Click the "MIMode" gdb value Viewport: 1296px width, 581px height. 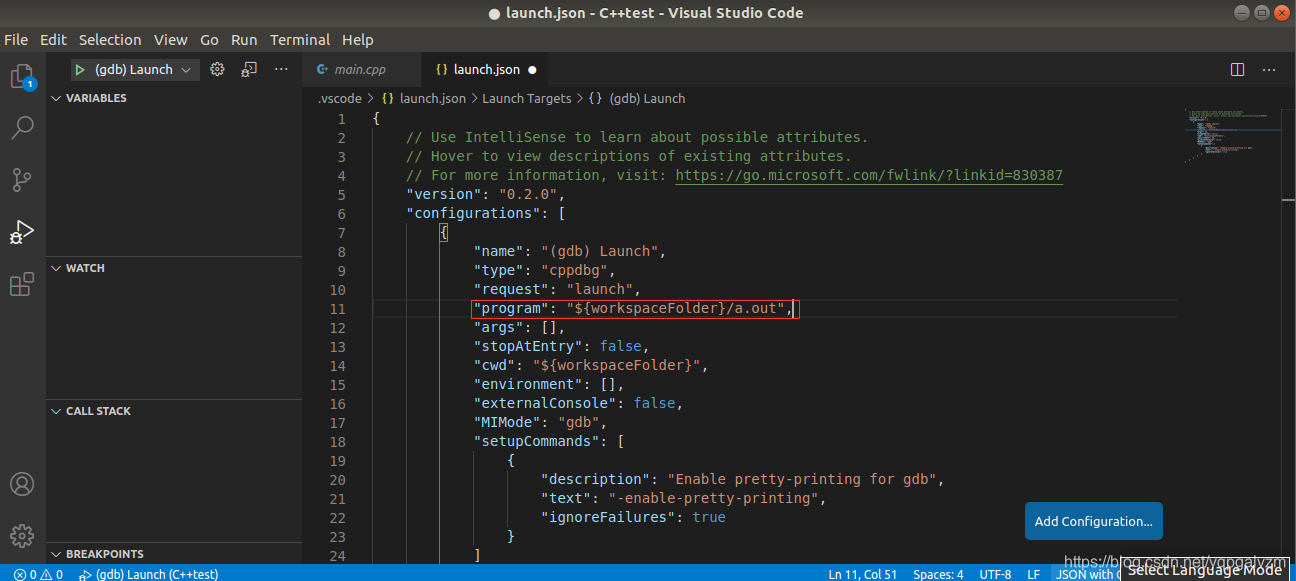[x=579, y=422]
